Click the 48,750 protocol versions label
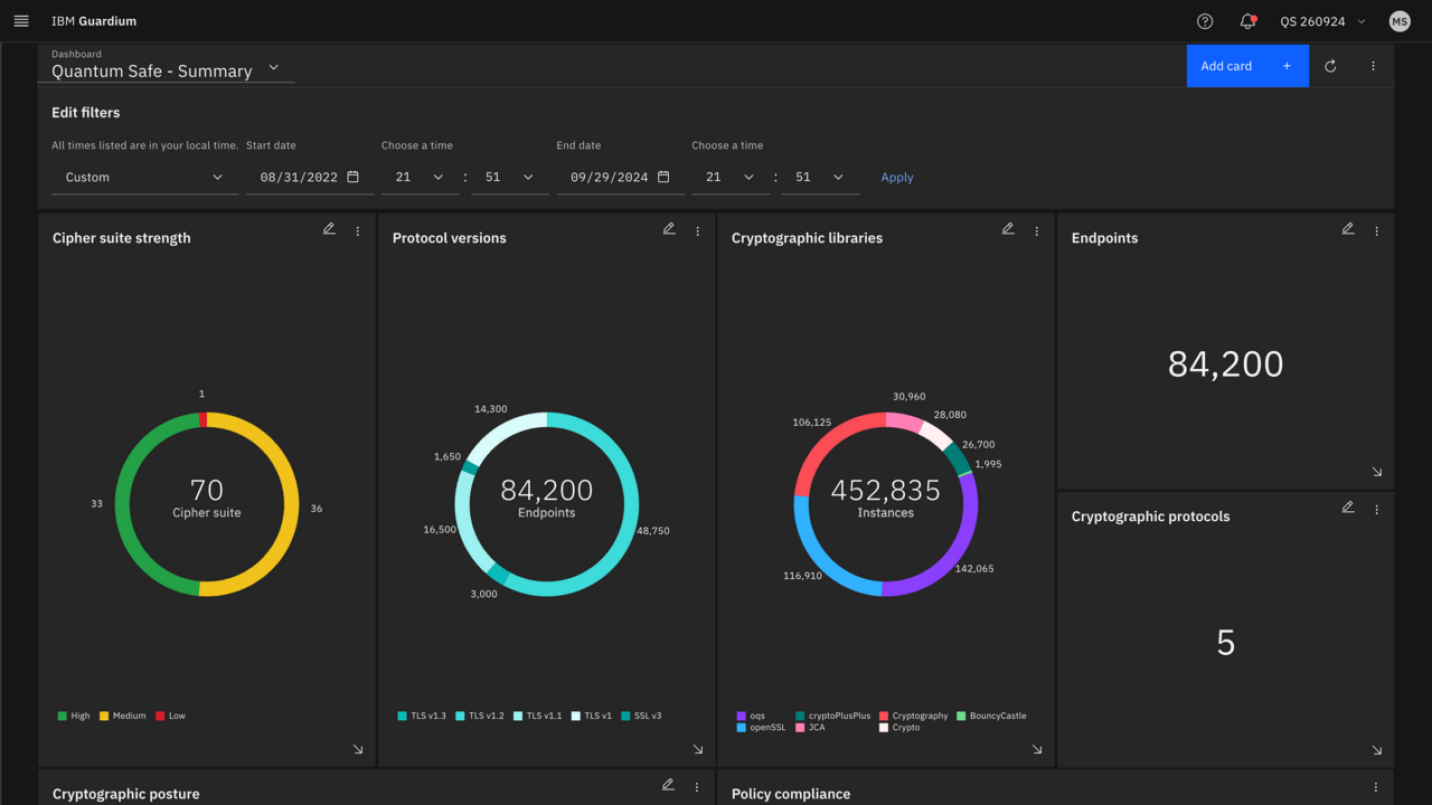The width and height of the screenshot is (1432, 805). 653,531
